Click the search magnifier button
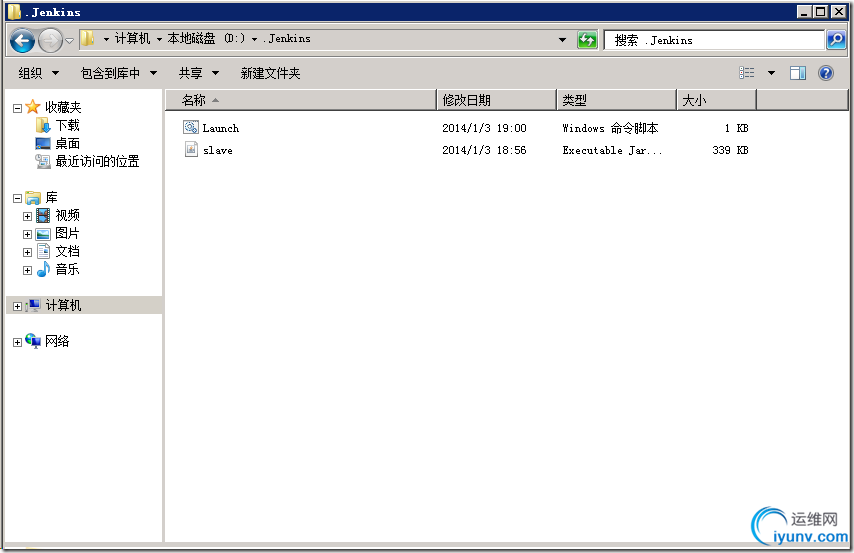854x553 pixels. (x=836, y=40)
